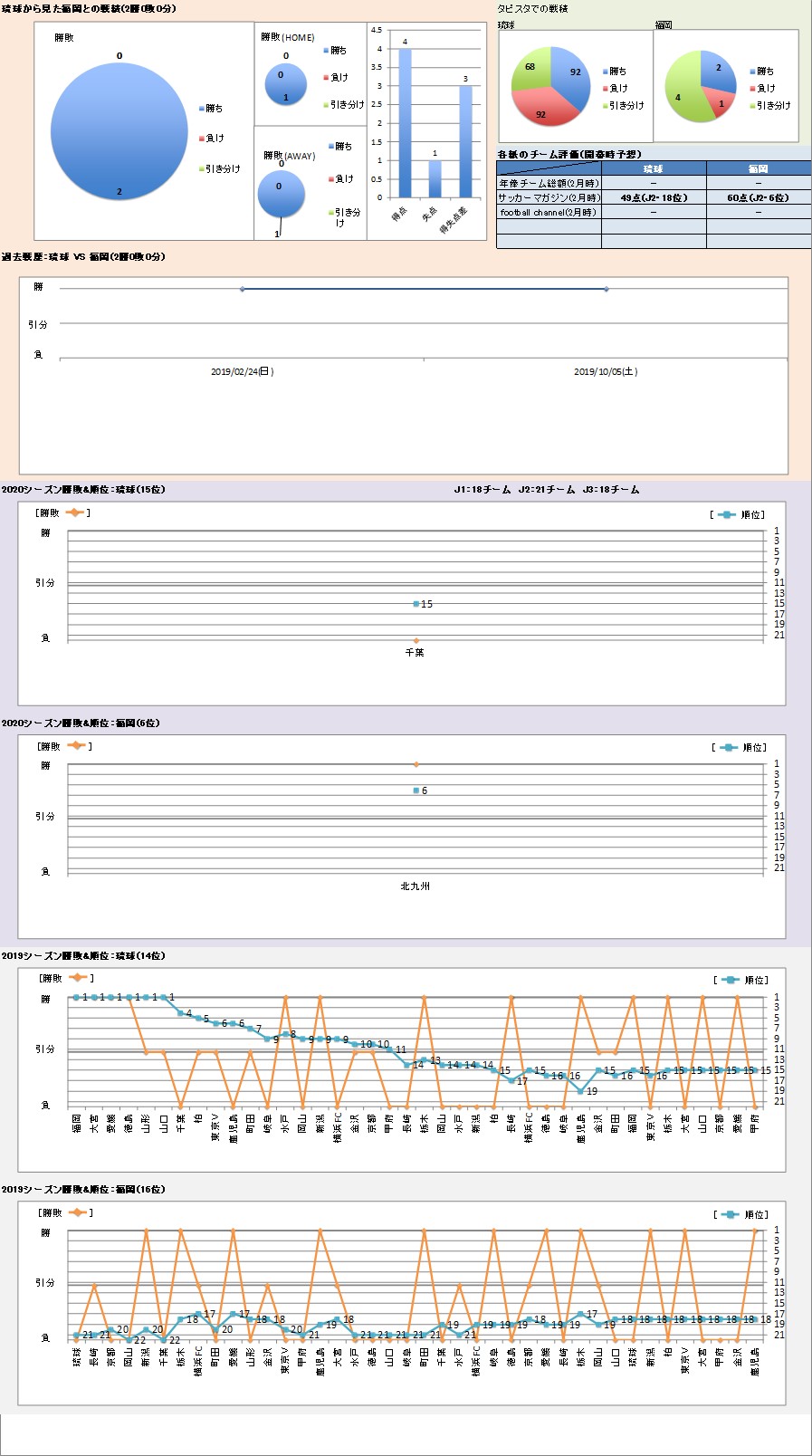The image size is (812, 1456).
Task: Select the 琉球 column header in the evaluation table
Action: click(x=654, y=168)
